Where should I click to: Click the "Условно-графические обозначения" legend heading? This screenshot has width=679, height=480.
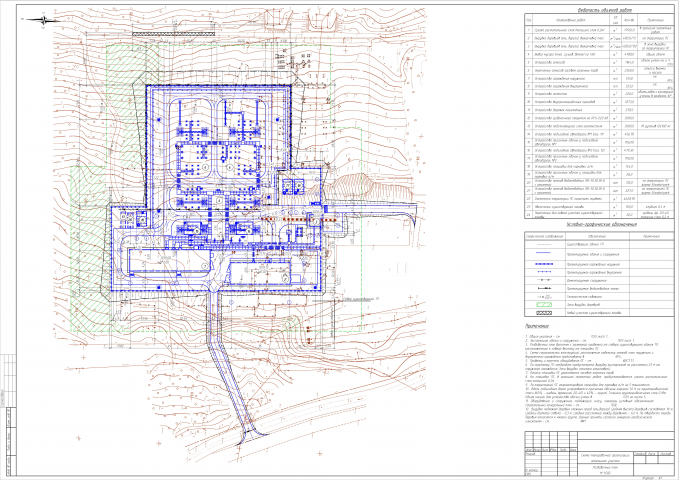599,225
